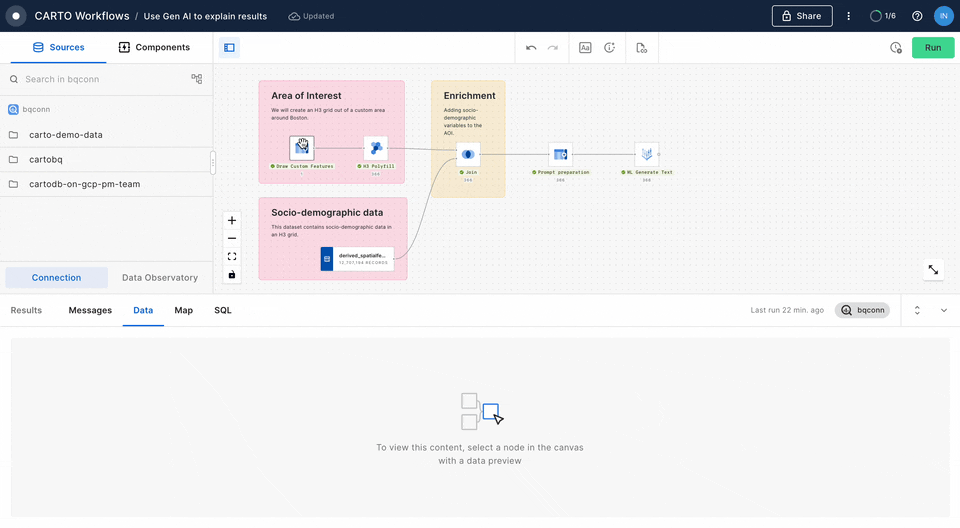Click the Join node icon

point(468,154)
